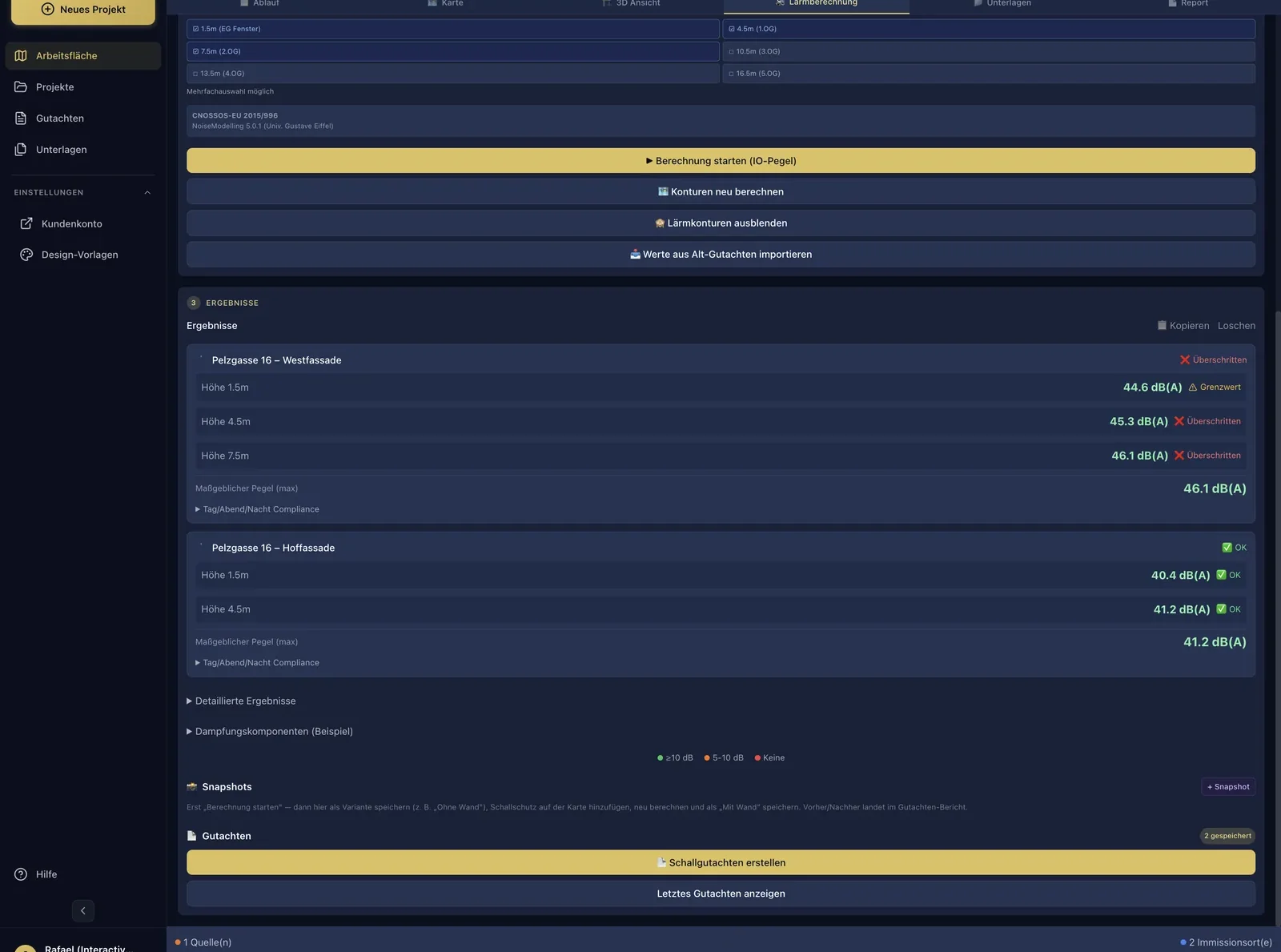Collapse the Einstellungen section chevron

pyautogui.click(x=147, y=192)
